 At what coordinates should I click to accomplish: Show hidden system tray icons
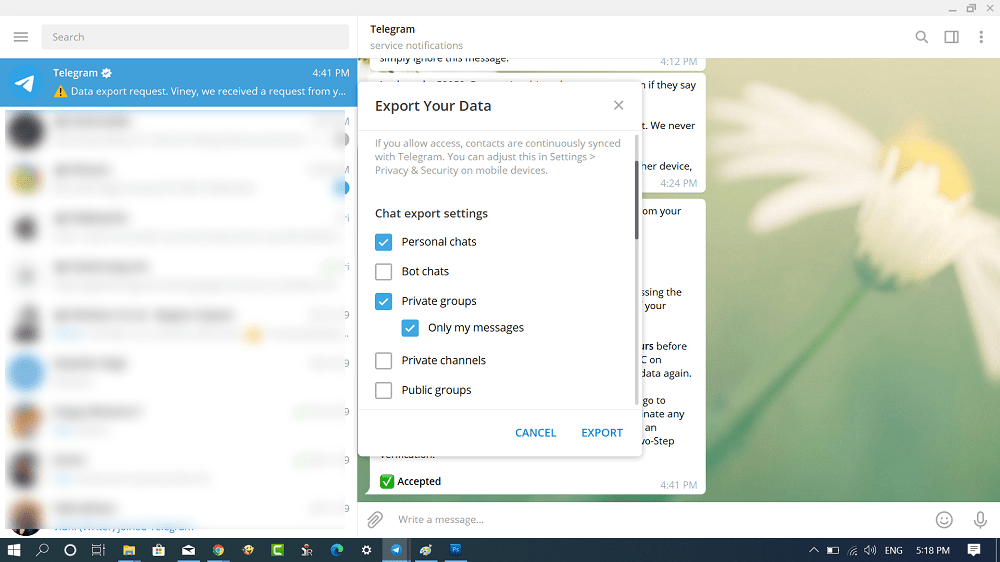pos(814,550)
